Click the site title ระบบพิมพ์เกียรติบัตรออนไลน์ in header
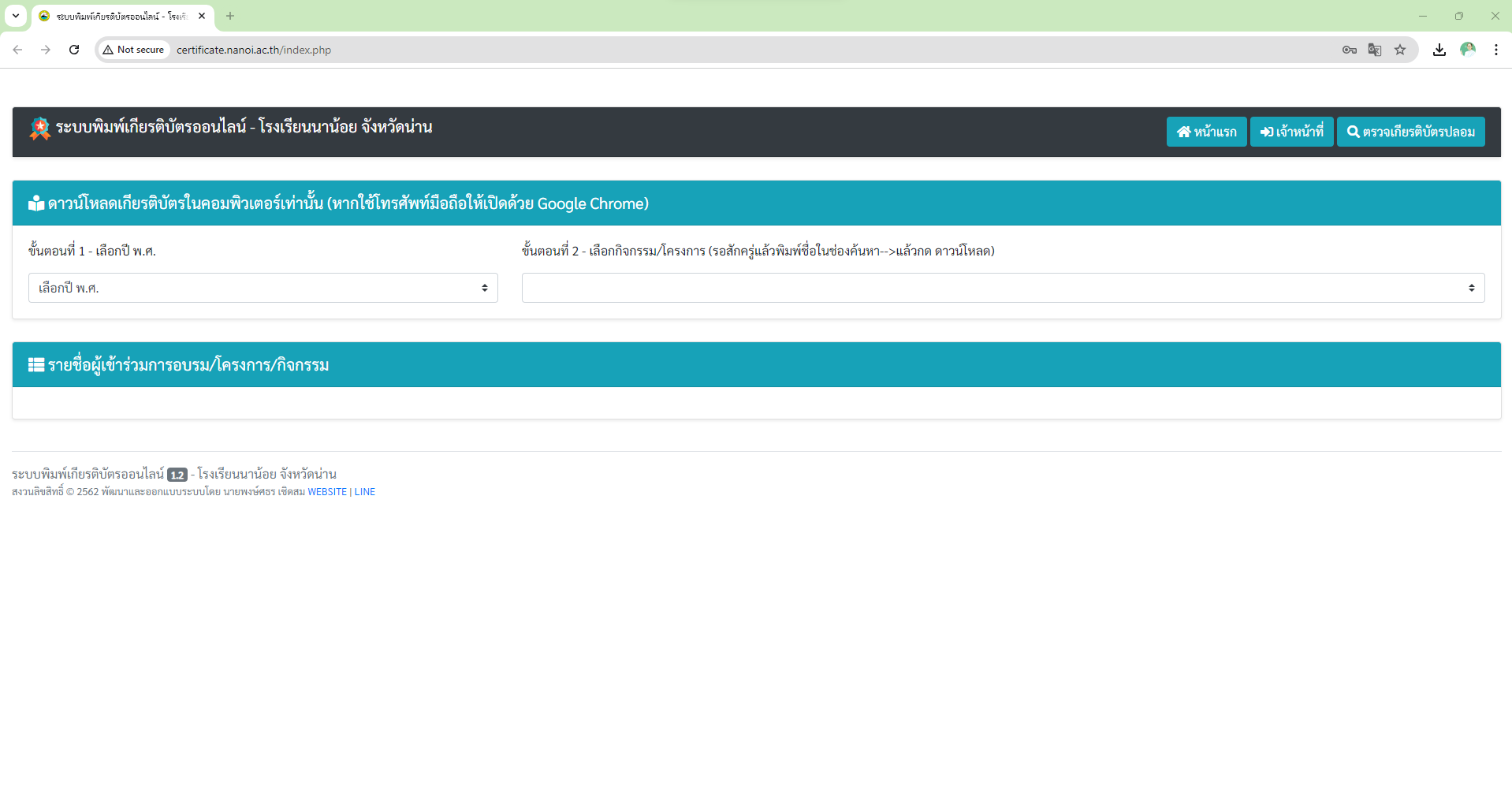This screenshot has width=1512, height=809. [244, 127]
